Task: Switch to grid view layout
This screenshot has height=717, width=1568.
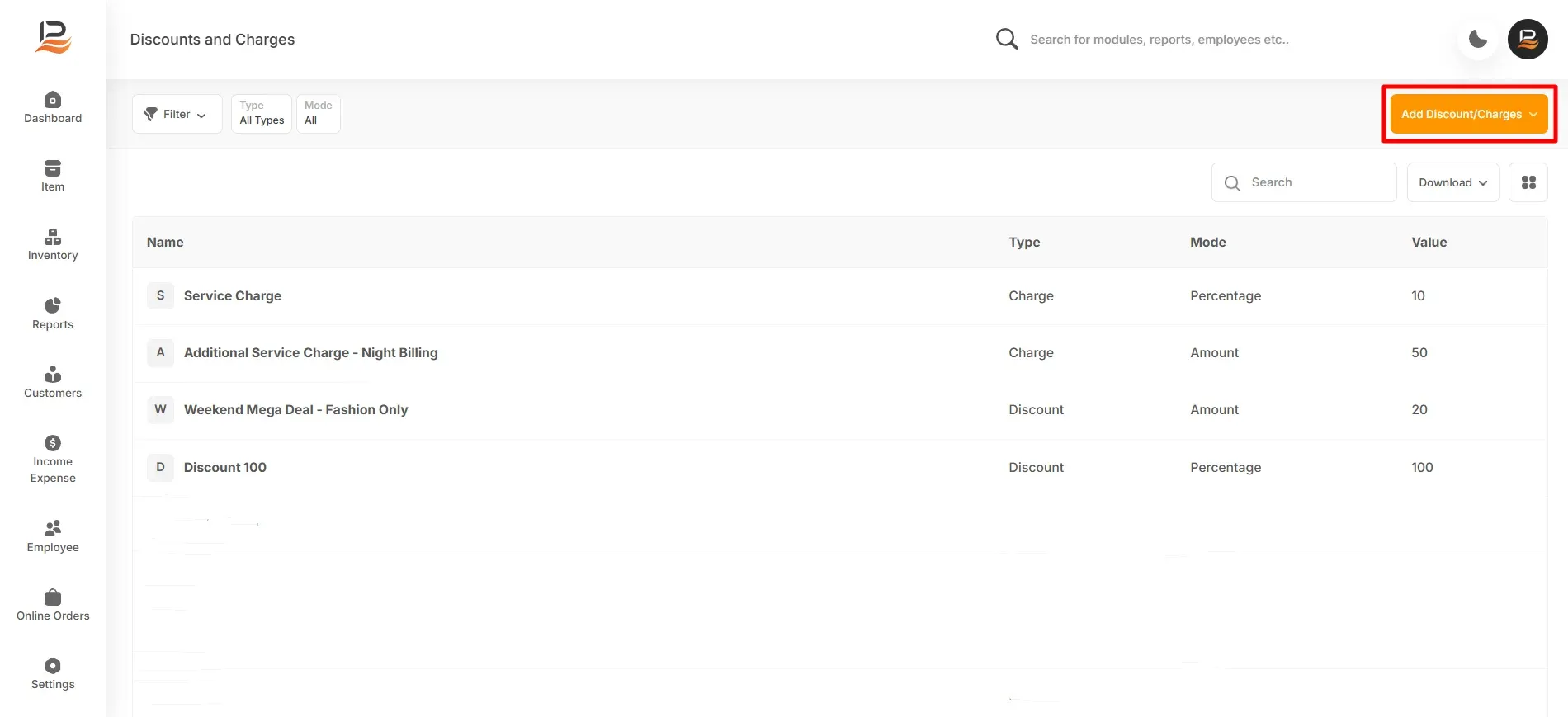Action: (1528, 182)
